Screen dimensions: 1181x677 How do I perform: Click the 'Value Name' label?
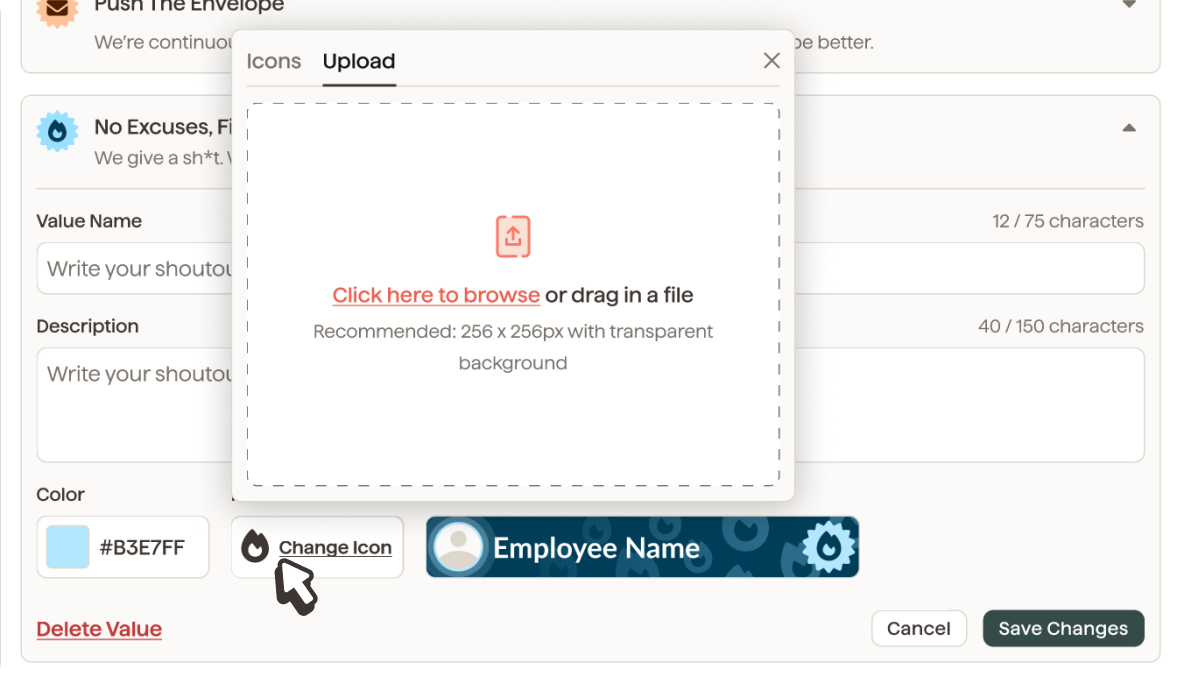click(x=89, y=221)
